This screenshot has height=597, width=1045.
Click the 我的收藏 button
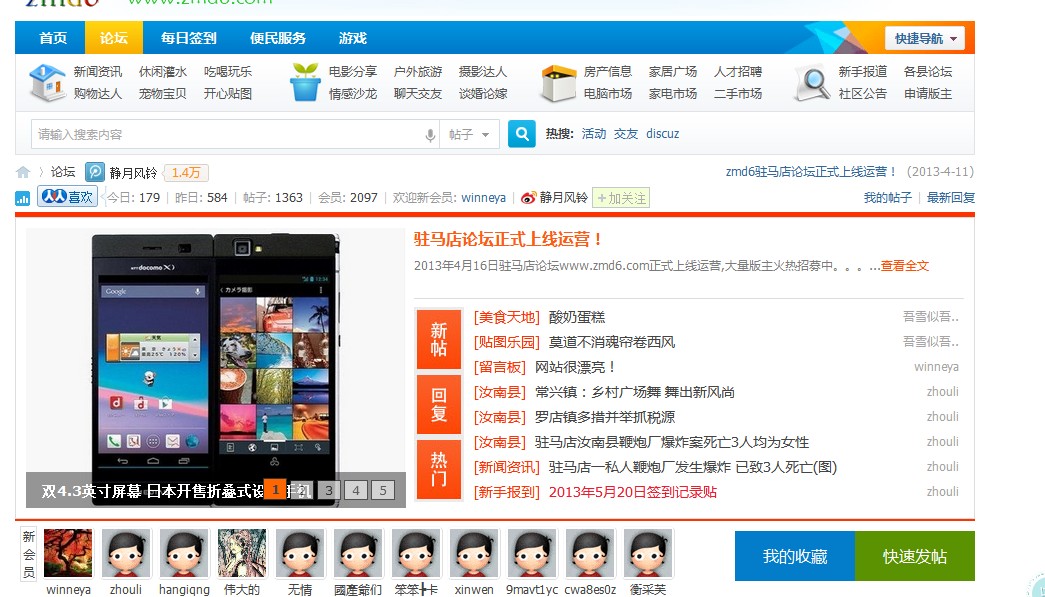pyautogui.click(x=795, y=556)
